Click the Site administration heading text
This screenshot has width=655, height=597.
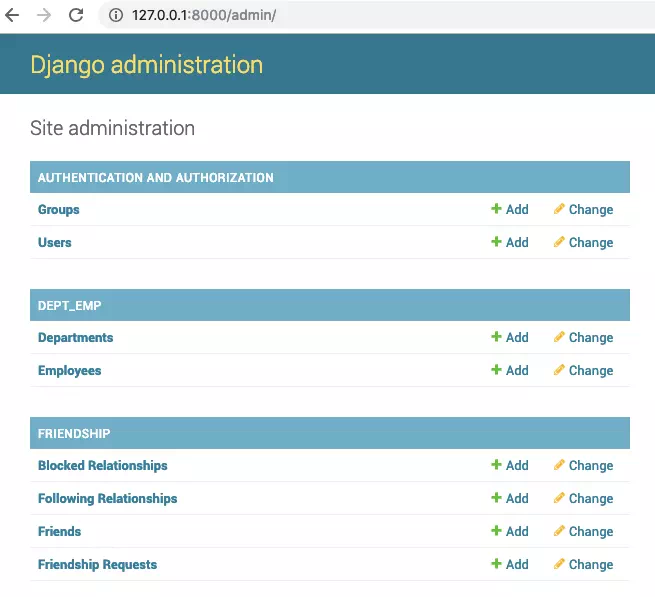112,128
